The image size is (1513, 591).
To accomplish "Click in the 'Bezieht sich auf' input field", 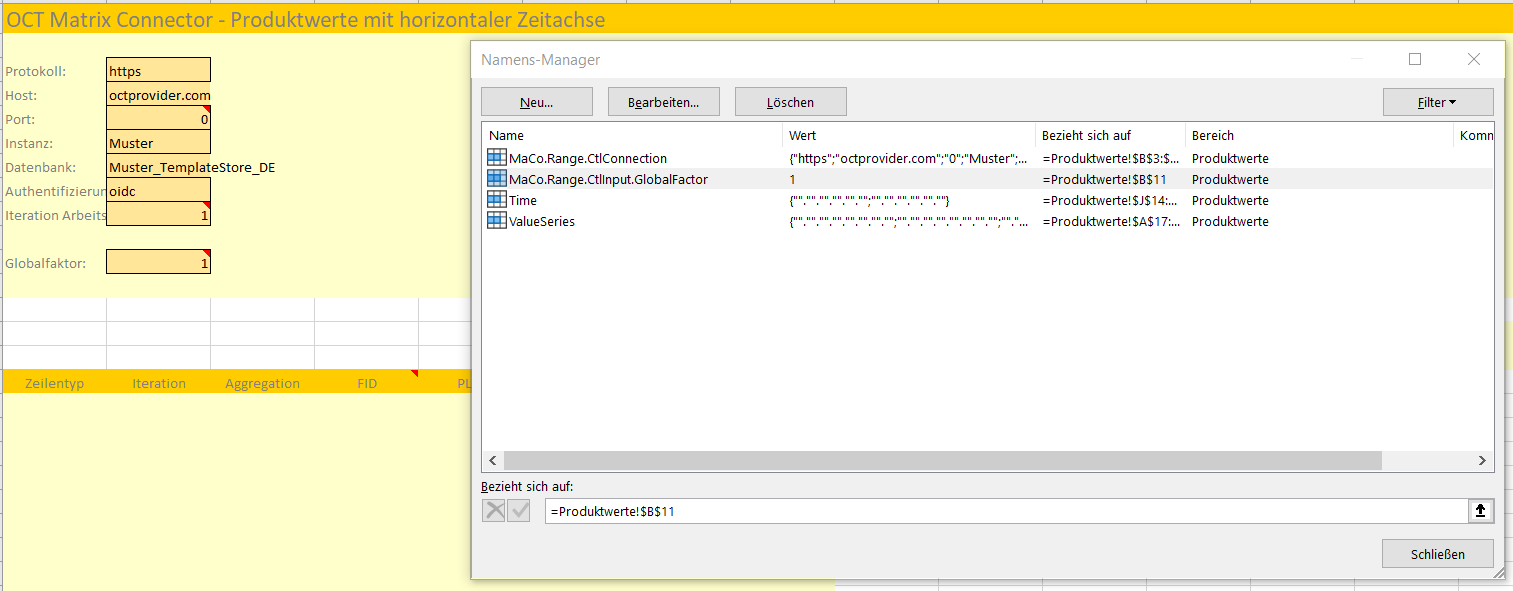I will 1000,511.
